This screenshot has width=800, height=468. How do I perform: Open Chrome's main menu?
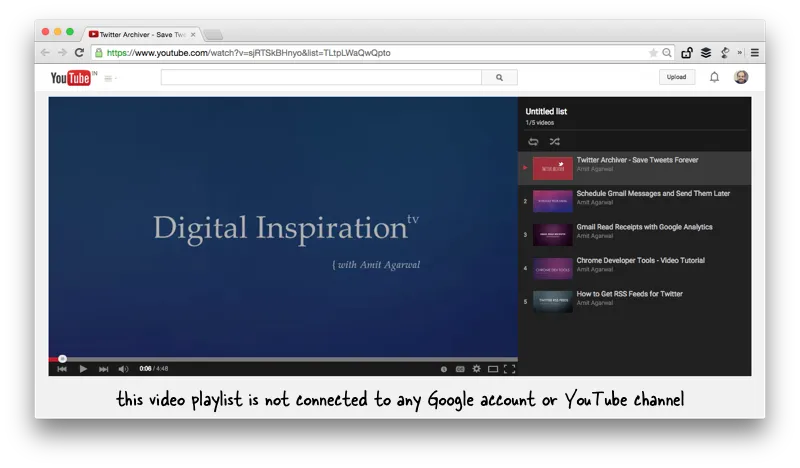754,53
